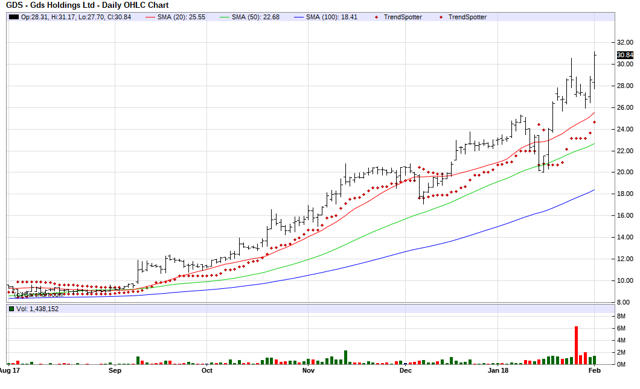Click the tallest red volume bar
The width and height of the screenshot is (640, 389).
coord(576,345)
